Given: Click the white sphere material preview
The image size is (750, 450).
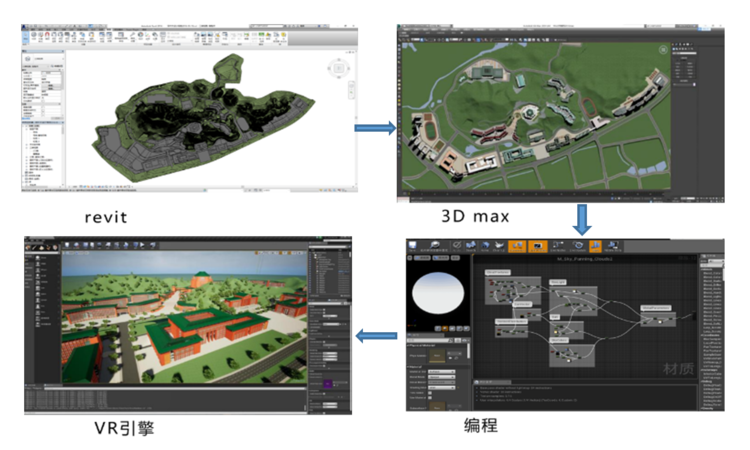Looking at the screenshot, I should click(438, 293).
